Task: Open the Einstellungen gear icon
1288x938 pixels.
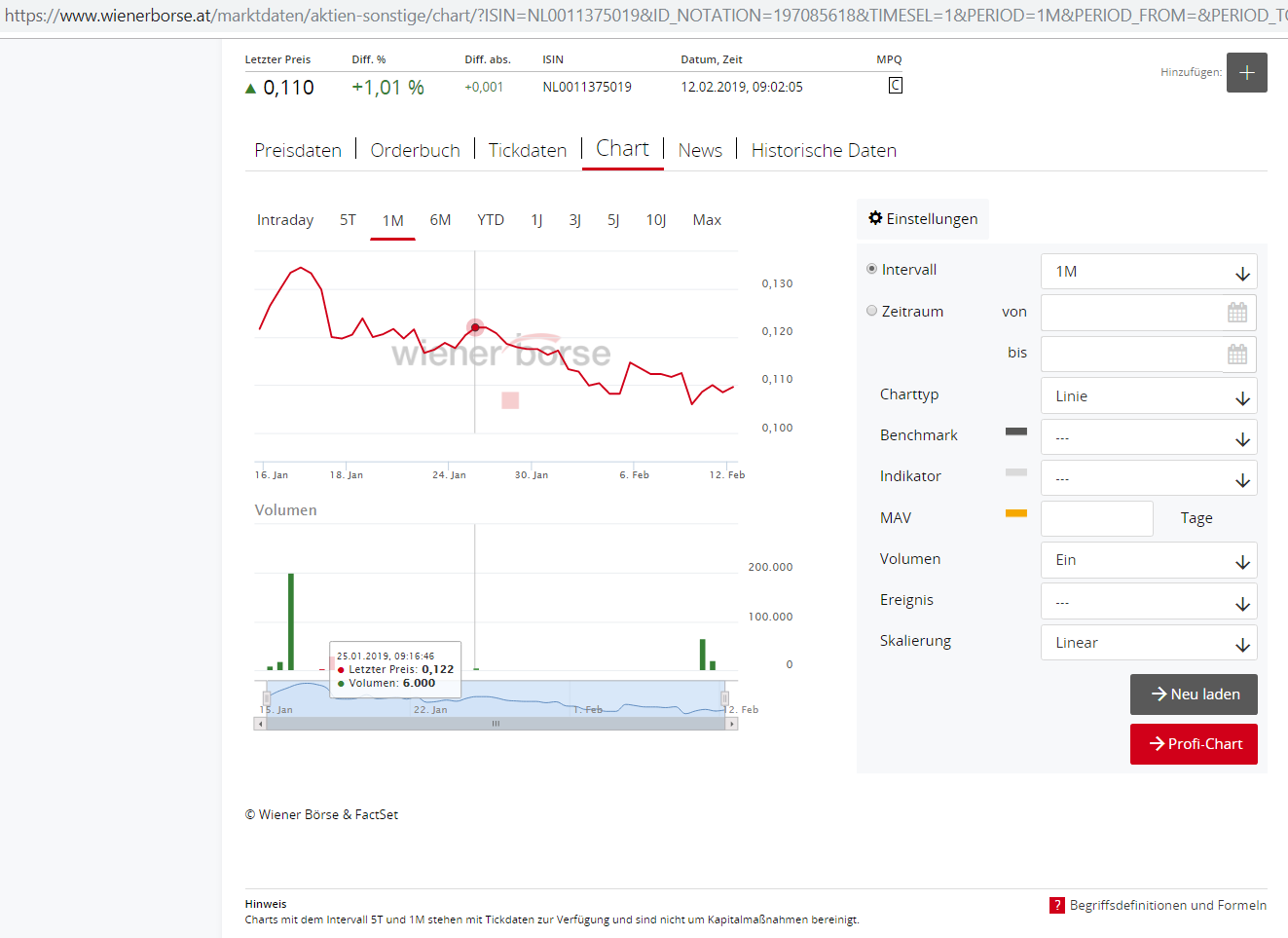Action: point(875,218)
